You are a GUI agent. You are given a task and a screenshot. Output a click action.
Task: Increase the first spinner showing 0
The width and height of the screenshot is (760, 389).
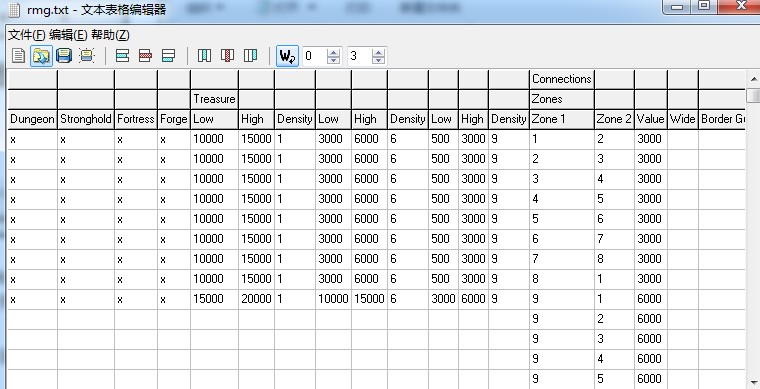[333, 52]
